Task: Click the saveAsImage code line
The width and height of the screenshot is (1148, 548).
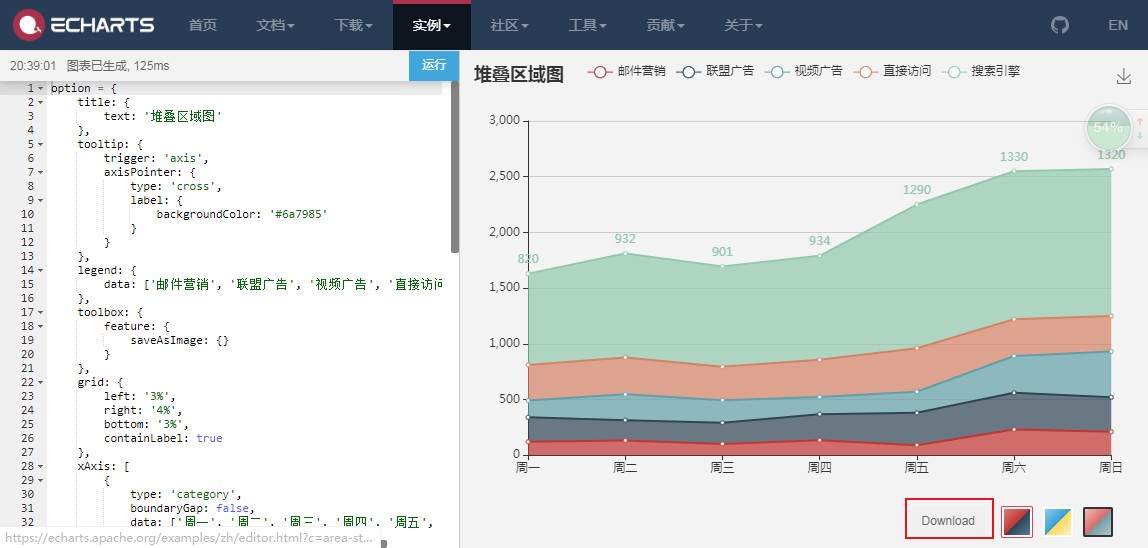Action: [x=179, y=341]
